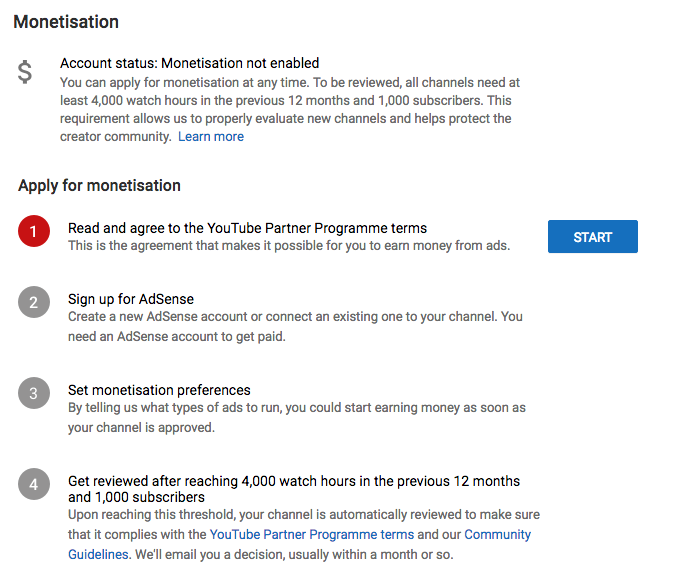Click 'By telling us what types of ads' description

[297, 418]
